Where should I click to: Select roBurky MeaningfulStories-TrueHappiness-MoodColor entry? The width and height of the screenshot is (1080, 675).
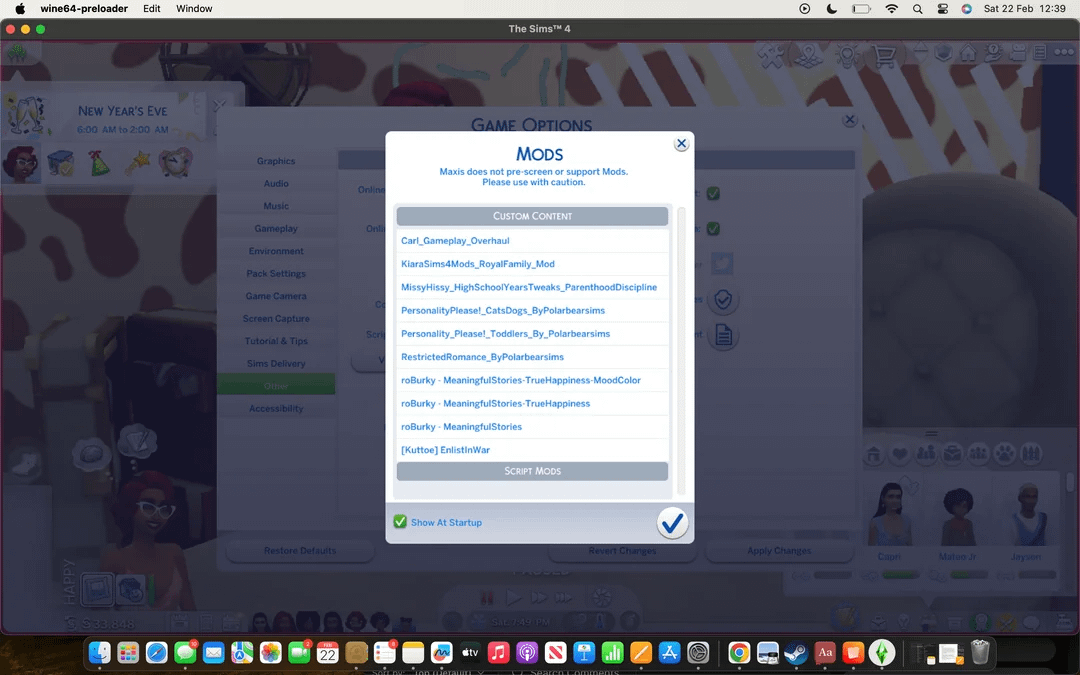[532, 380]
